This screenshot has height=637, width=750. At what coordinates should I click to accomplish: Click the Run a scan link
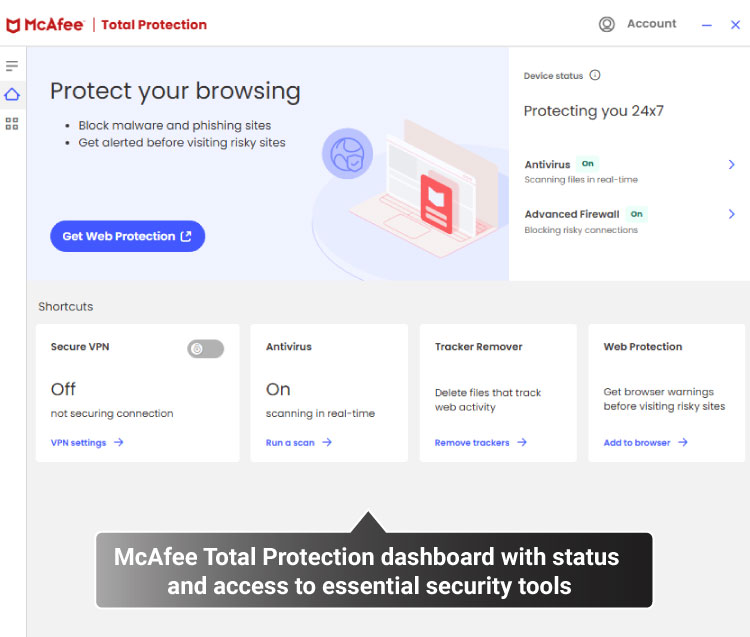point(290,442)
